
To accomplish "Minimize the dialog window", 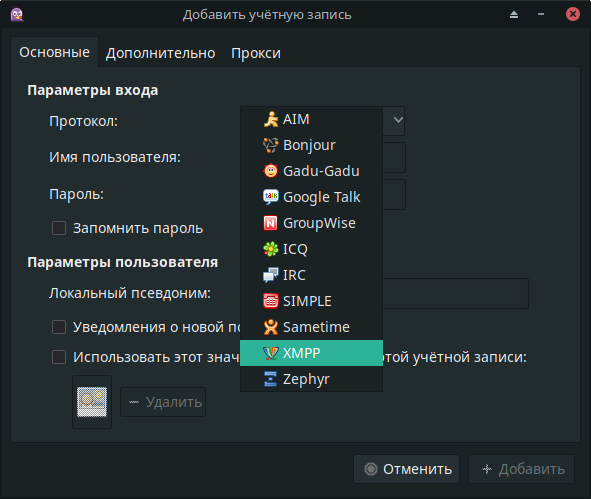I will pyautogui.click(x=541, y=14).
